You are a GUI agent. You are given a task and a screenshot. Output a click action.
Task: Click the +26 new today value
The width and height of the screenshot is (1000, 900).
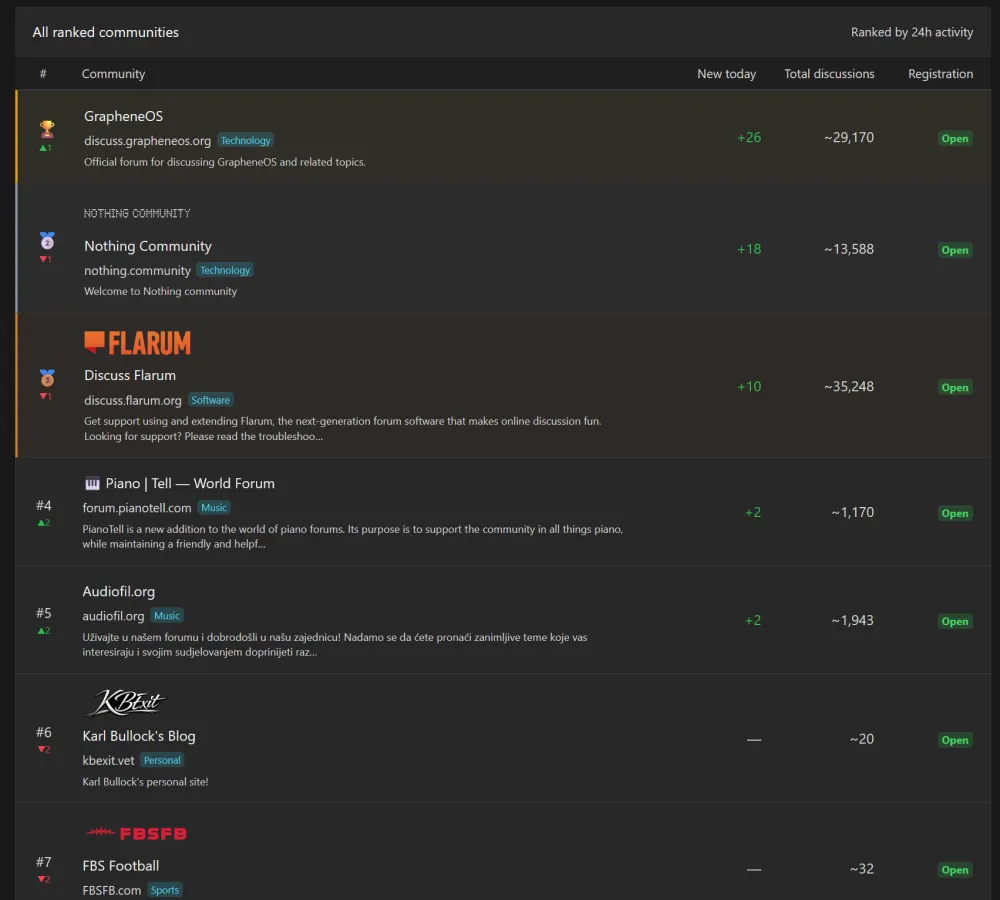tap(749, 137)
